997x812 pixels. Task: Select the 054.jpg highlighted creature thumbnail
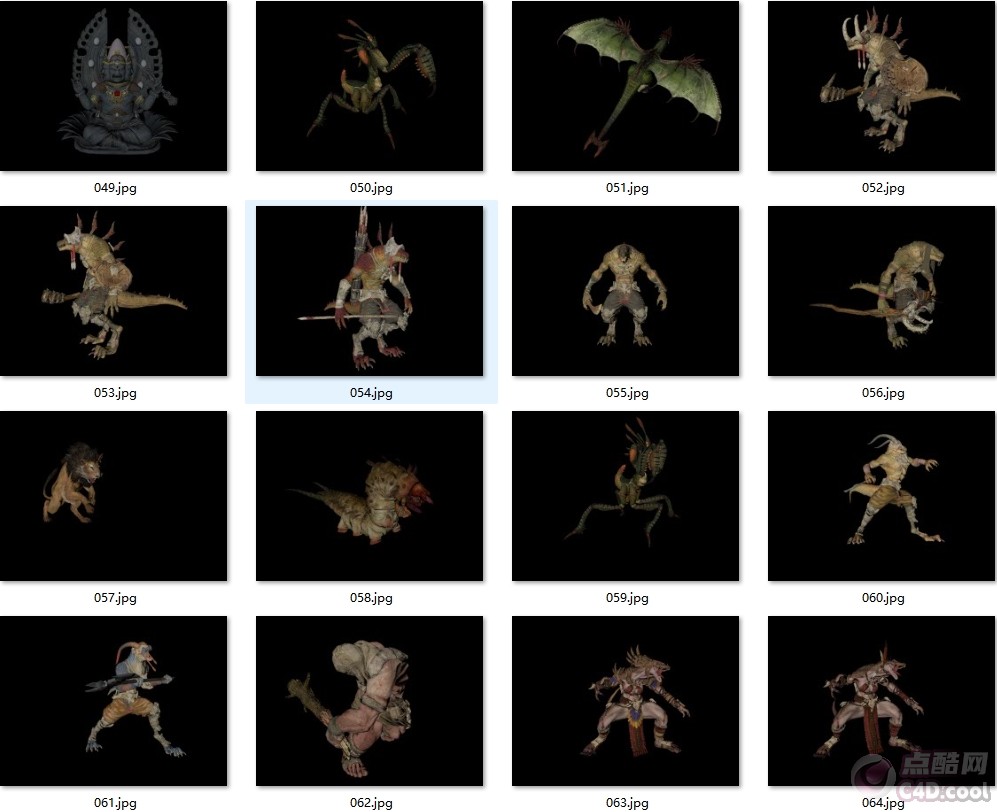pyautogui.click(x=369, y=291)
